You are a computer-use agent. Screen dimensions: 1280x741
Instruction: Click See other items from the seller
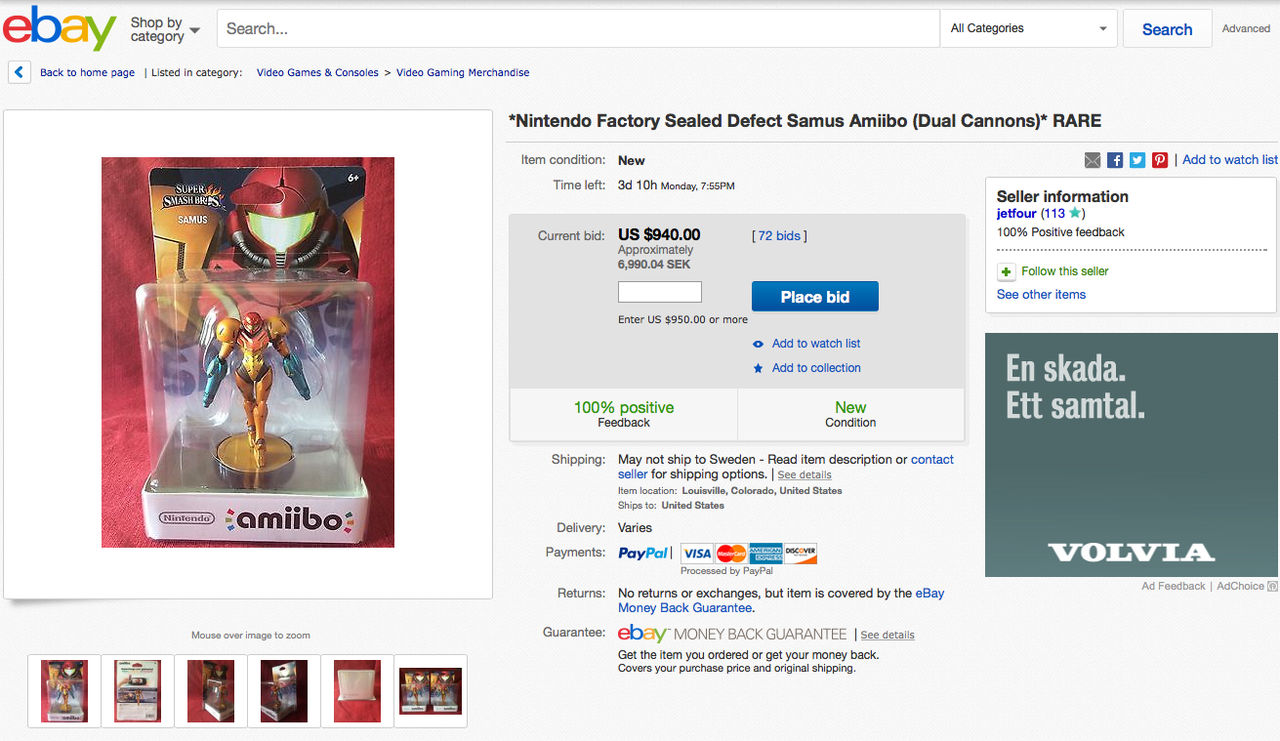[x=1041, y=294]
